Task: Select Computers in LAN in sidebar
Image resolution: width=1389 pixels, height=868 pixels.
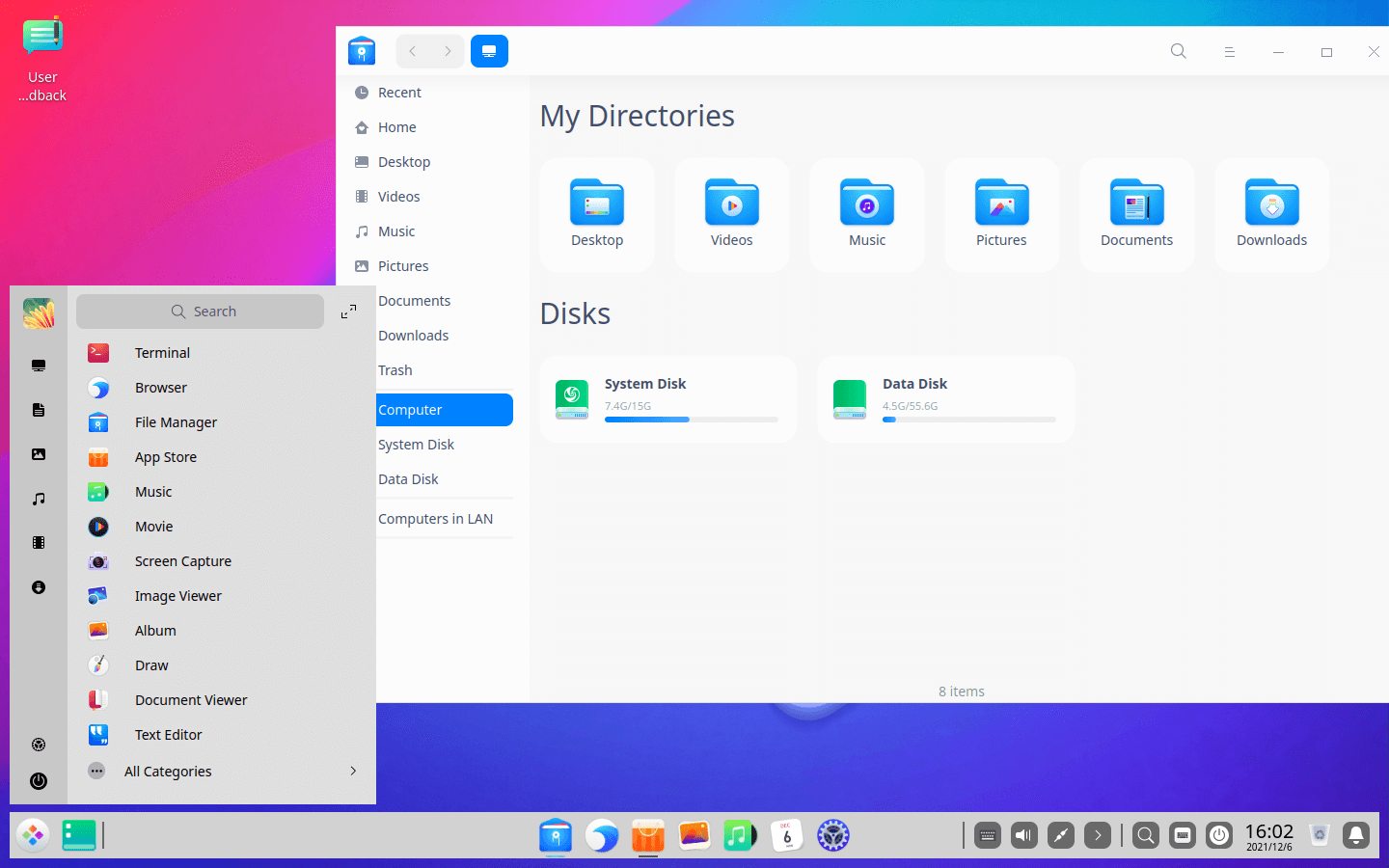Action: (x=435, y=519)
